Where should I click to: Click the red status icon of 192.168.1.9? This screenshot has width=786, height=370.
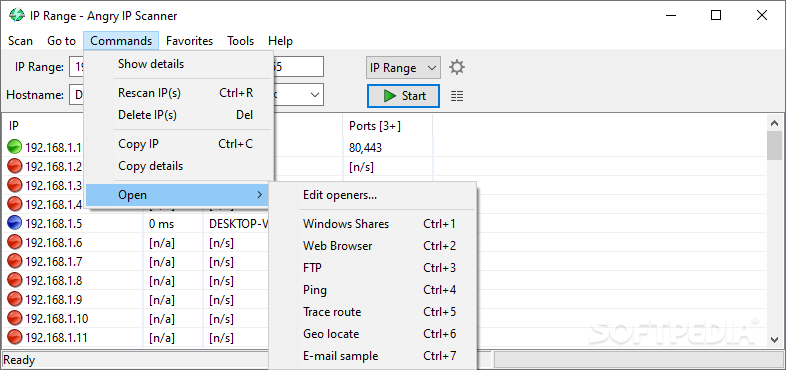(x=15, y=299)
